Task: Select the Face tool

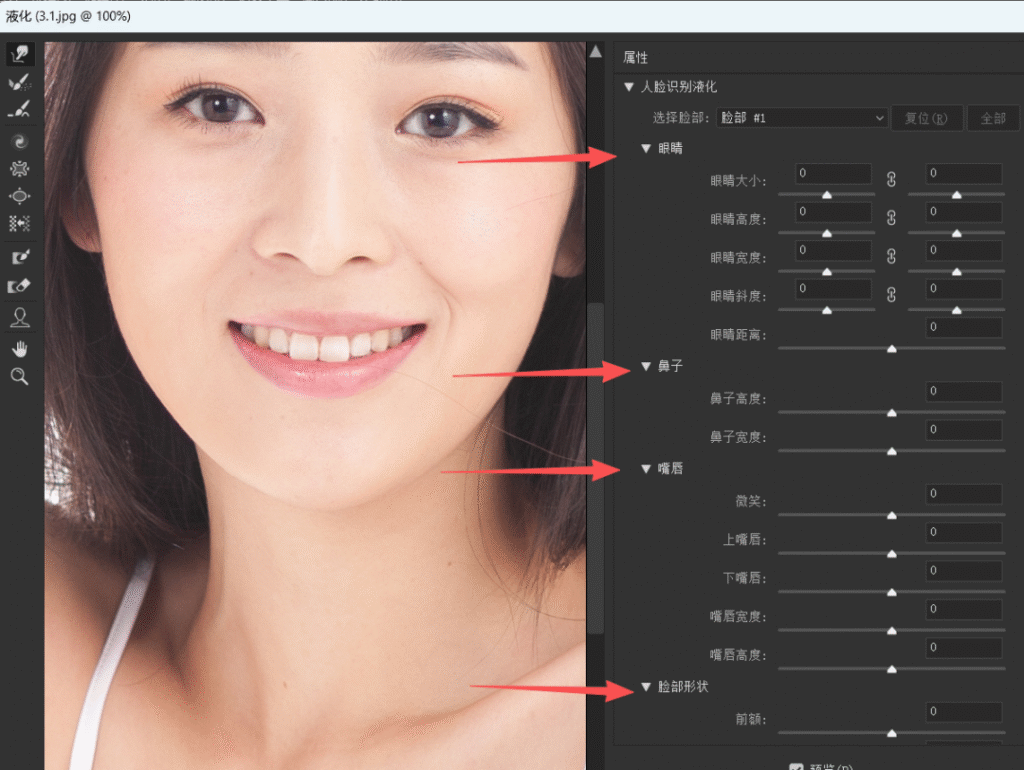Action: [x=20, y=317]
